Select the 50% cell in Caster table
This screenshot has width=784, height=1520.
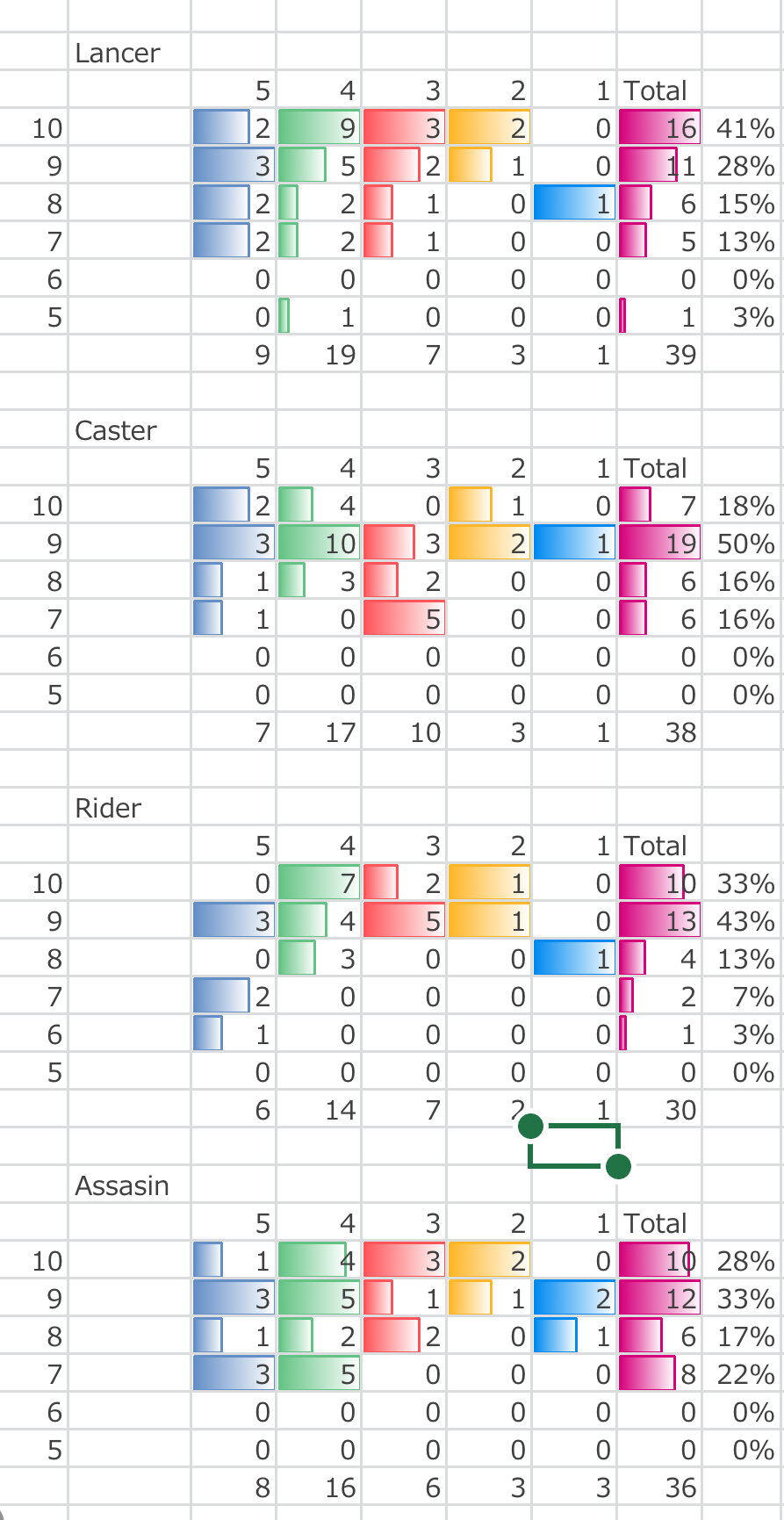744,544
